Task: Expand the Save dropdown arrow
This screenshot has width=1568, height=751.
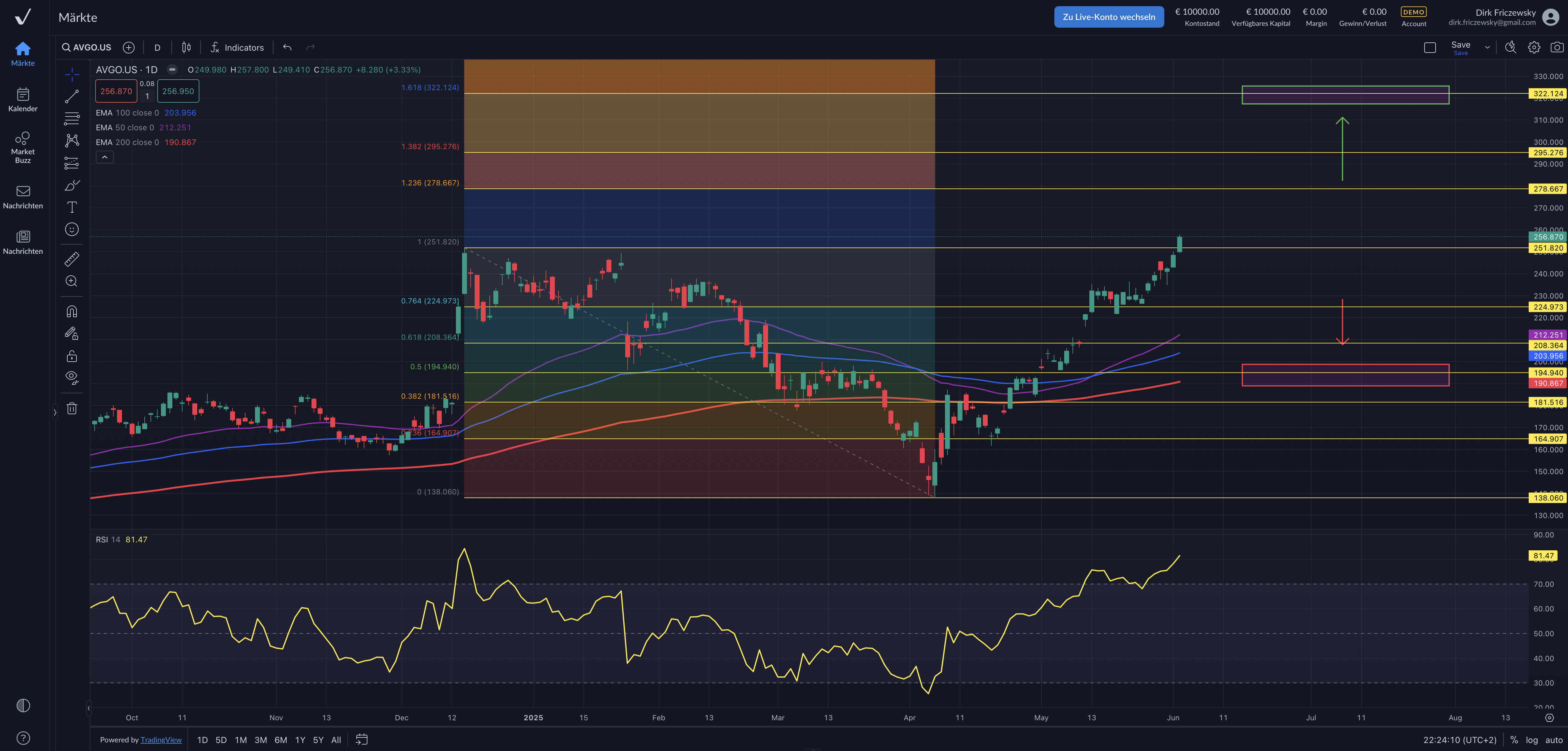Action: point(1487,48)
